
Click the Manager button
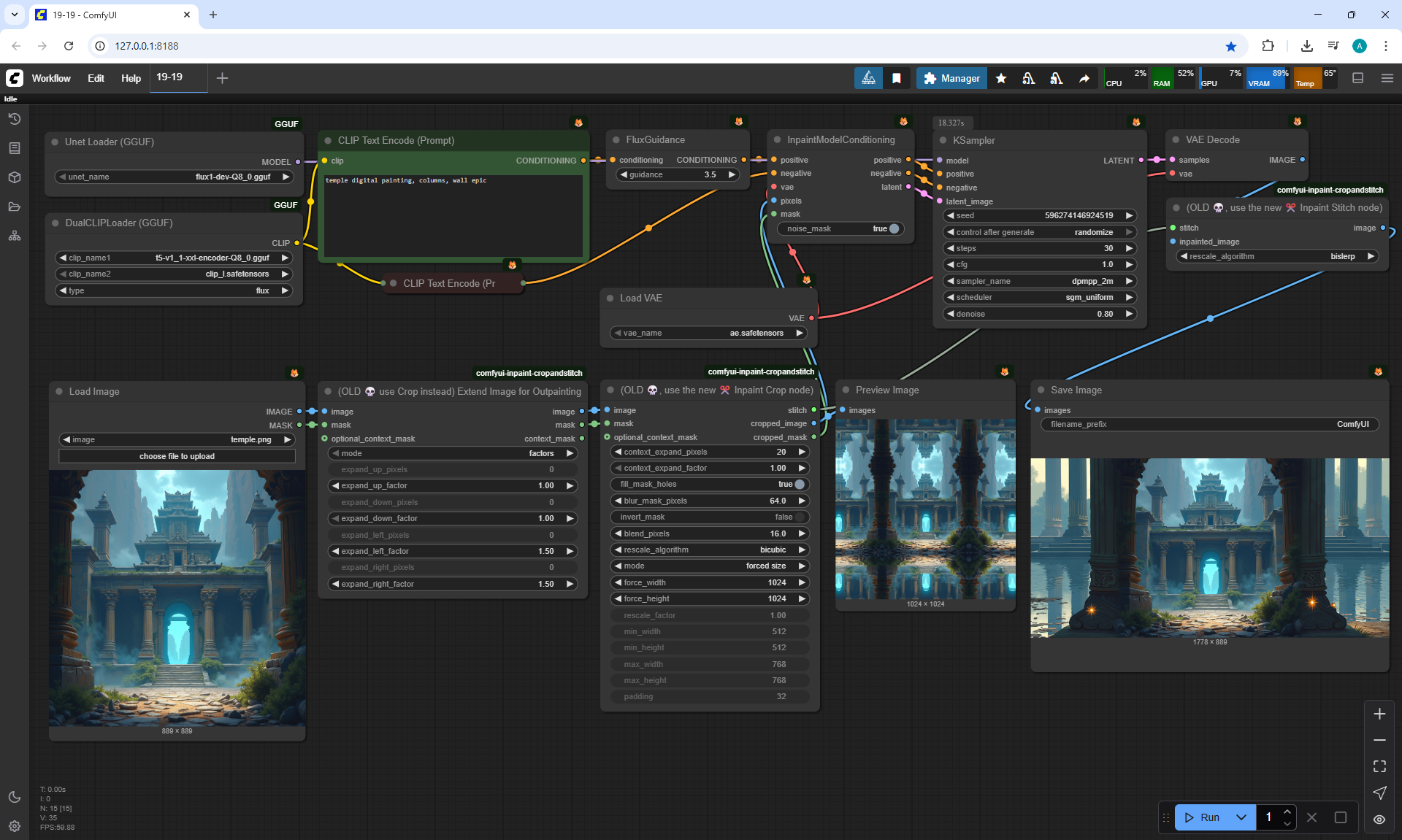[951, 78]
